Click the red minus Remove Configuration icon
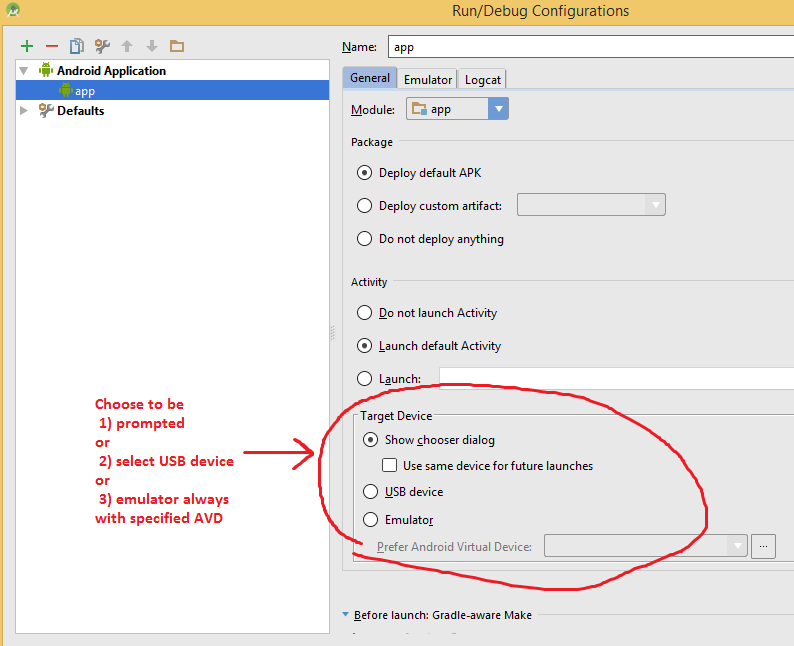Viewport: 794px width, 646px height. [x=52, y=46]
